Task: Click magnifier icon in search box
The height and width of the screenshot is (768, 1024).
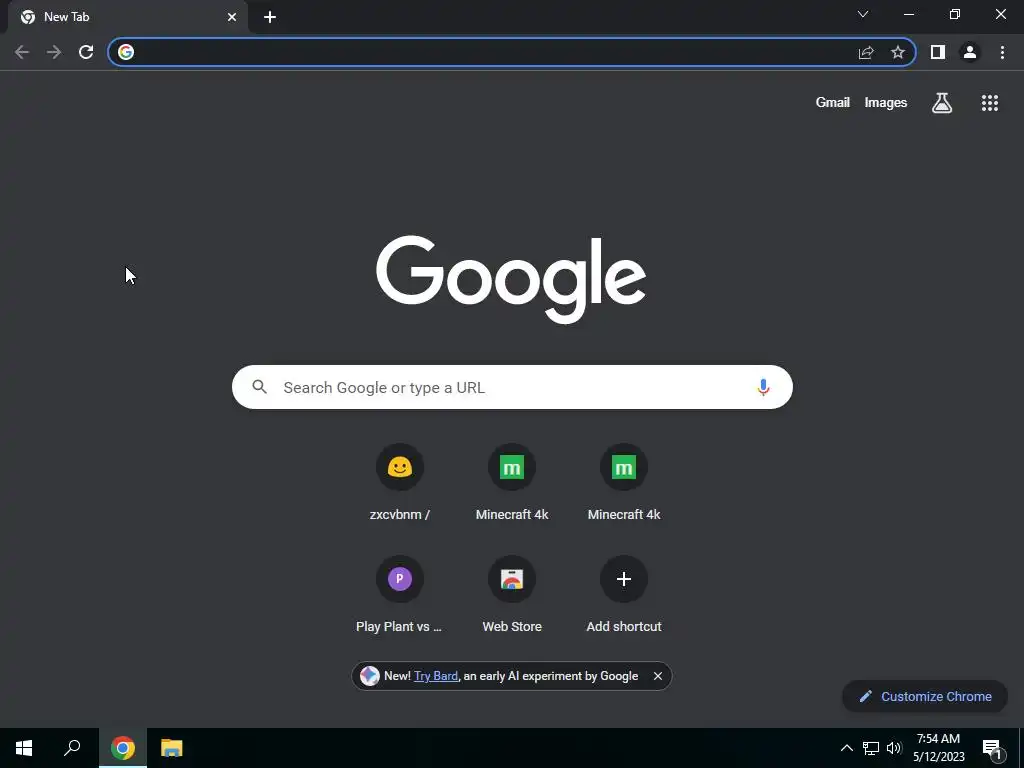Action: [259, 387]
